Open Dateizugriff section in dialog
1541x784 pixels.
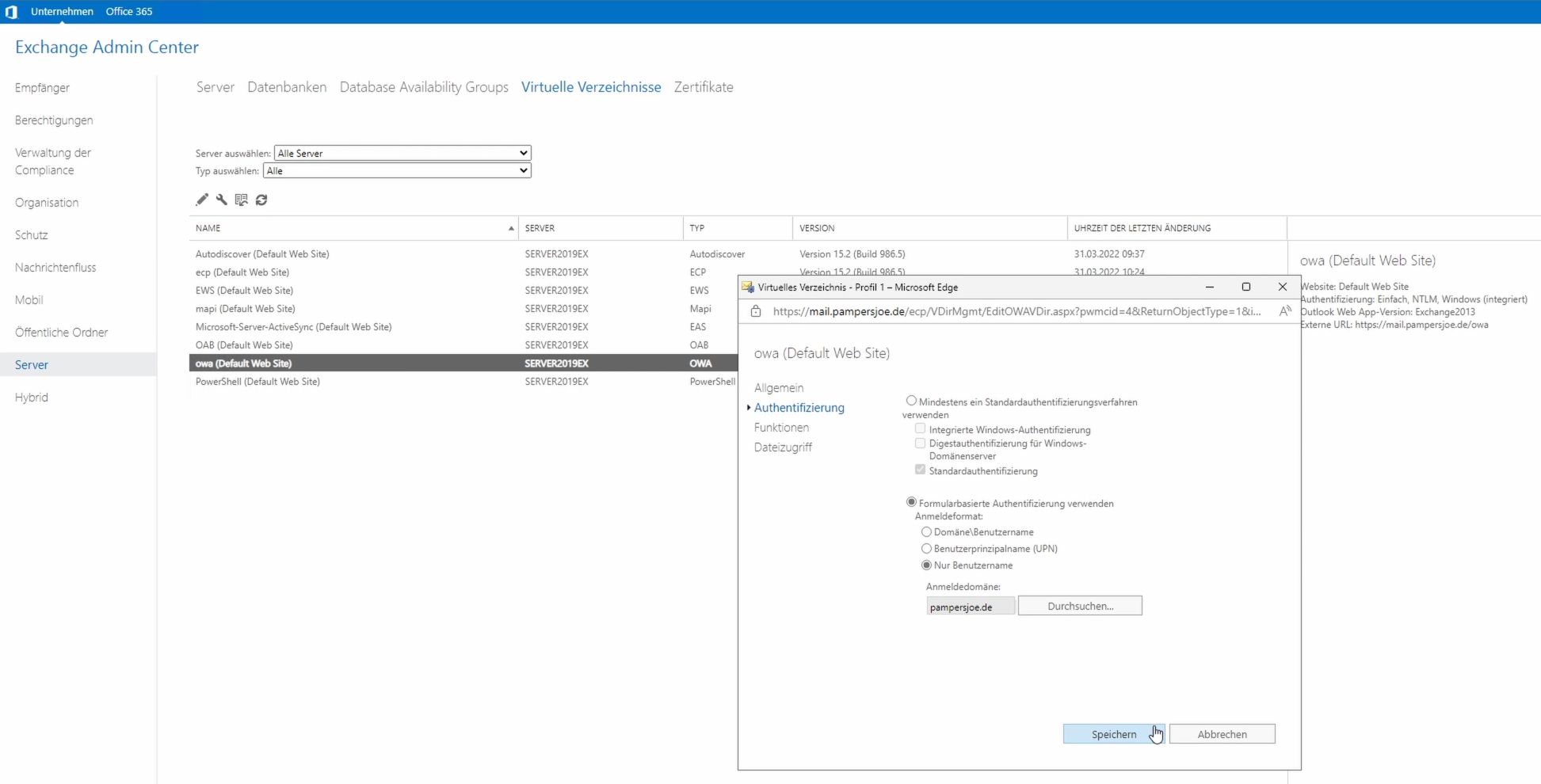(783, 447)
